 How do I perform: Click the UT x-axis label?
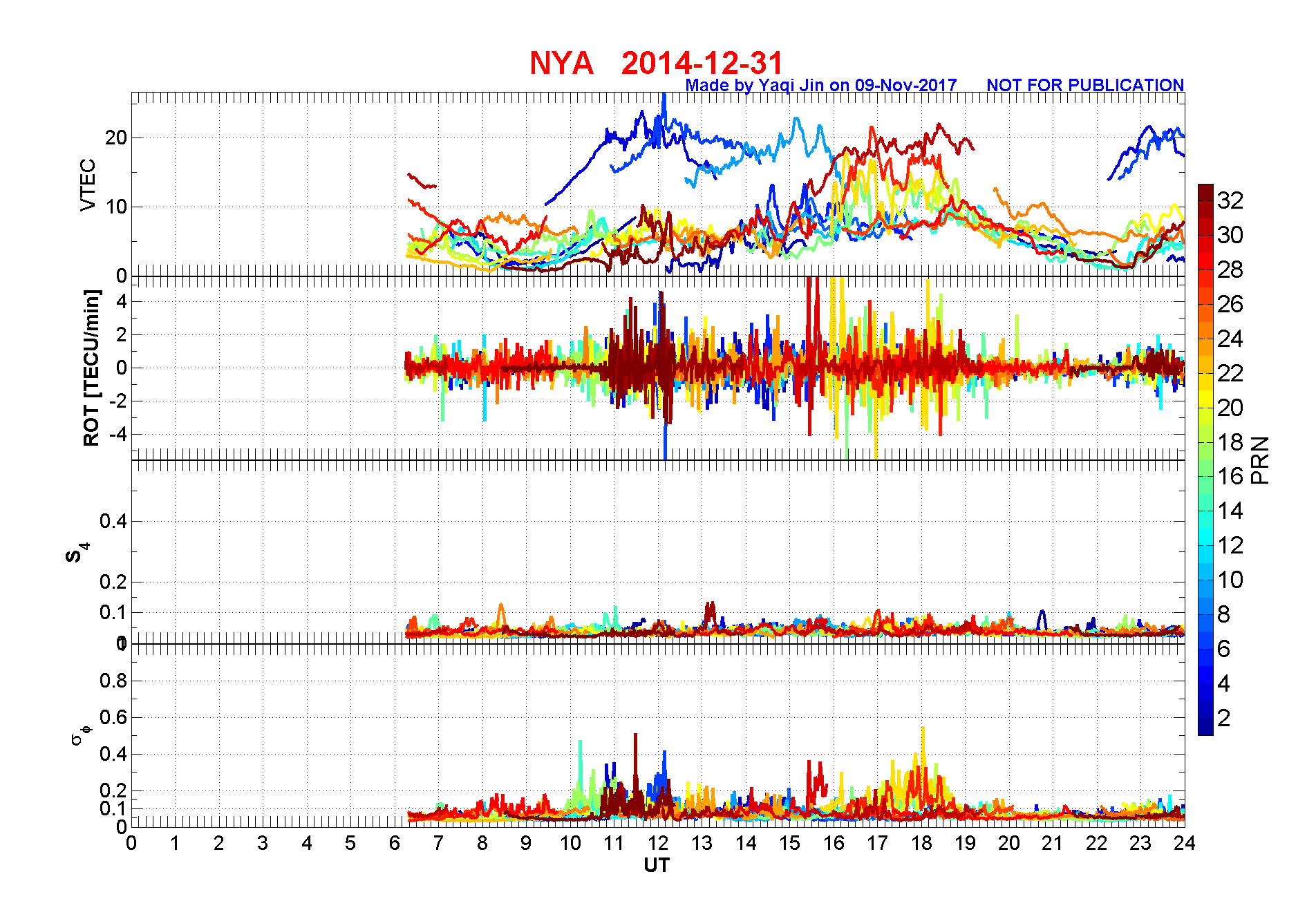(657, 865)
